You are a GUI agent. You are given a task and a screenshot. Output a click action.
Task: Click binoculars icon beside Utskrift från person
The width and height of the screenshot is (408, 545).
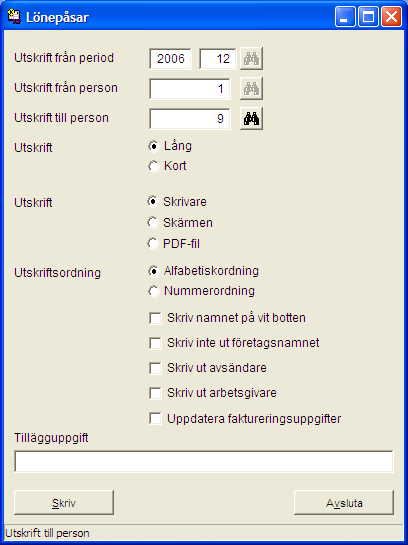[251, 89]
